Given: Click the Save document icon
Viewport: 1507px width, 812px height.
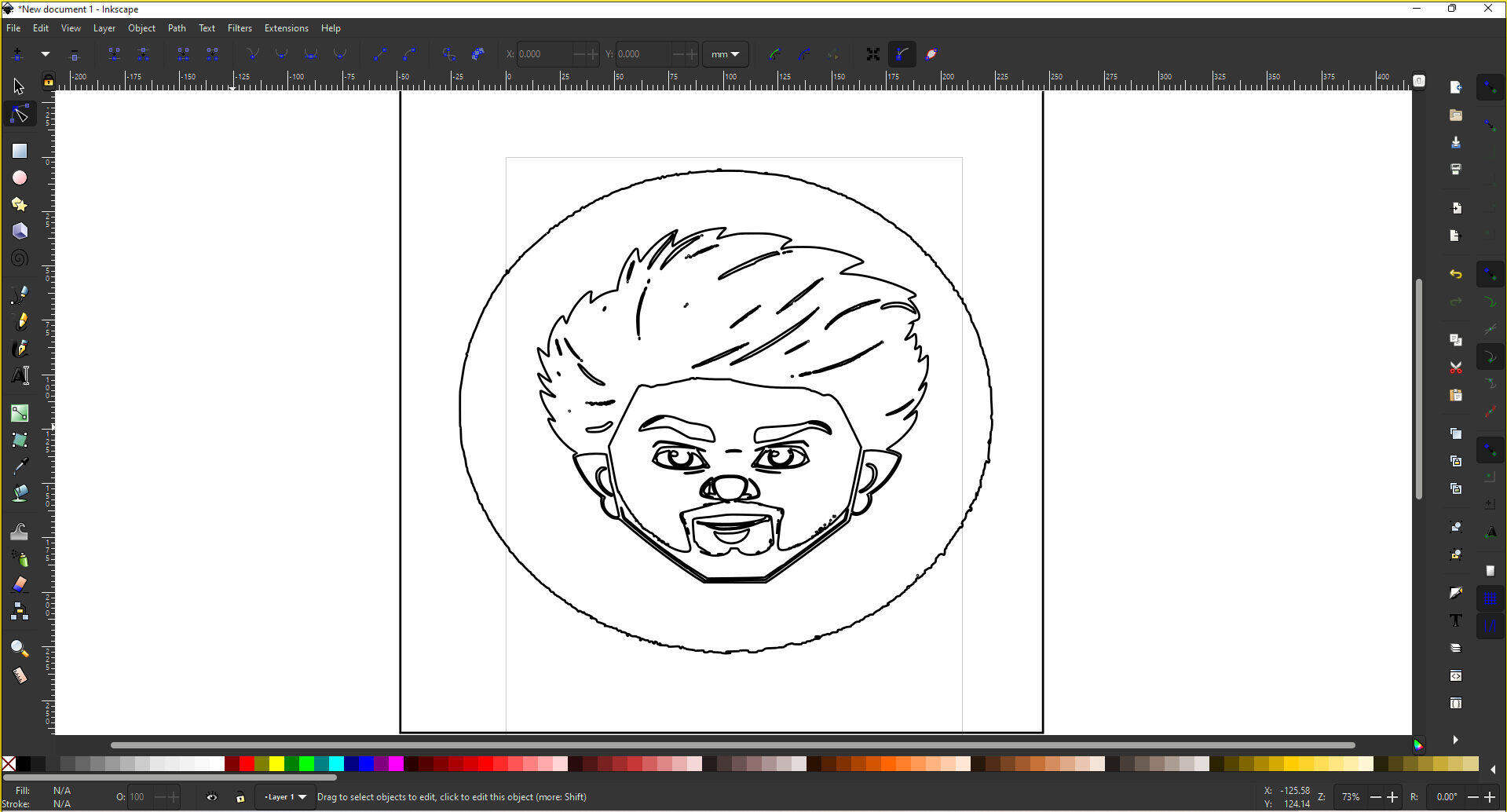Looking at the screenshot, I should click(1455, 142).
